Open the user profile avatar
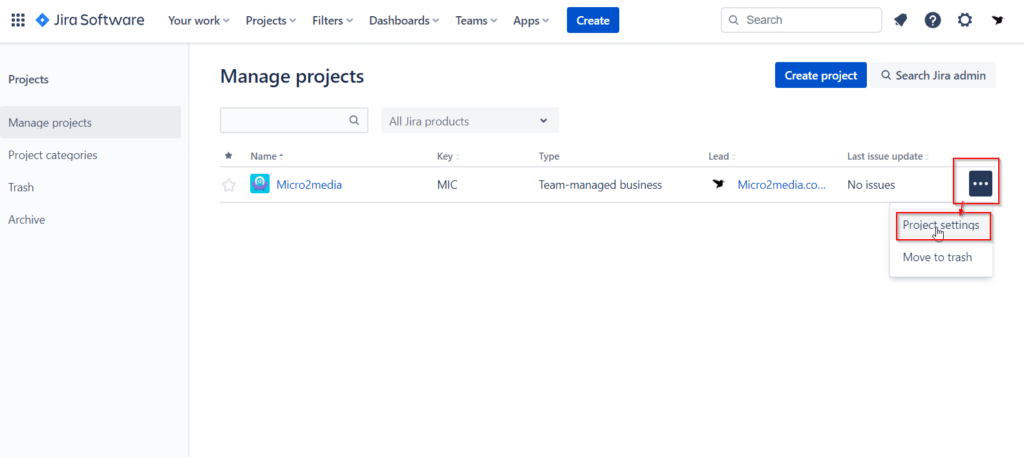 [x=997, y=20]
